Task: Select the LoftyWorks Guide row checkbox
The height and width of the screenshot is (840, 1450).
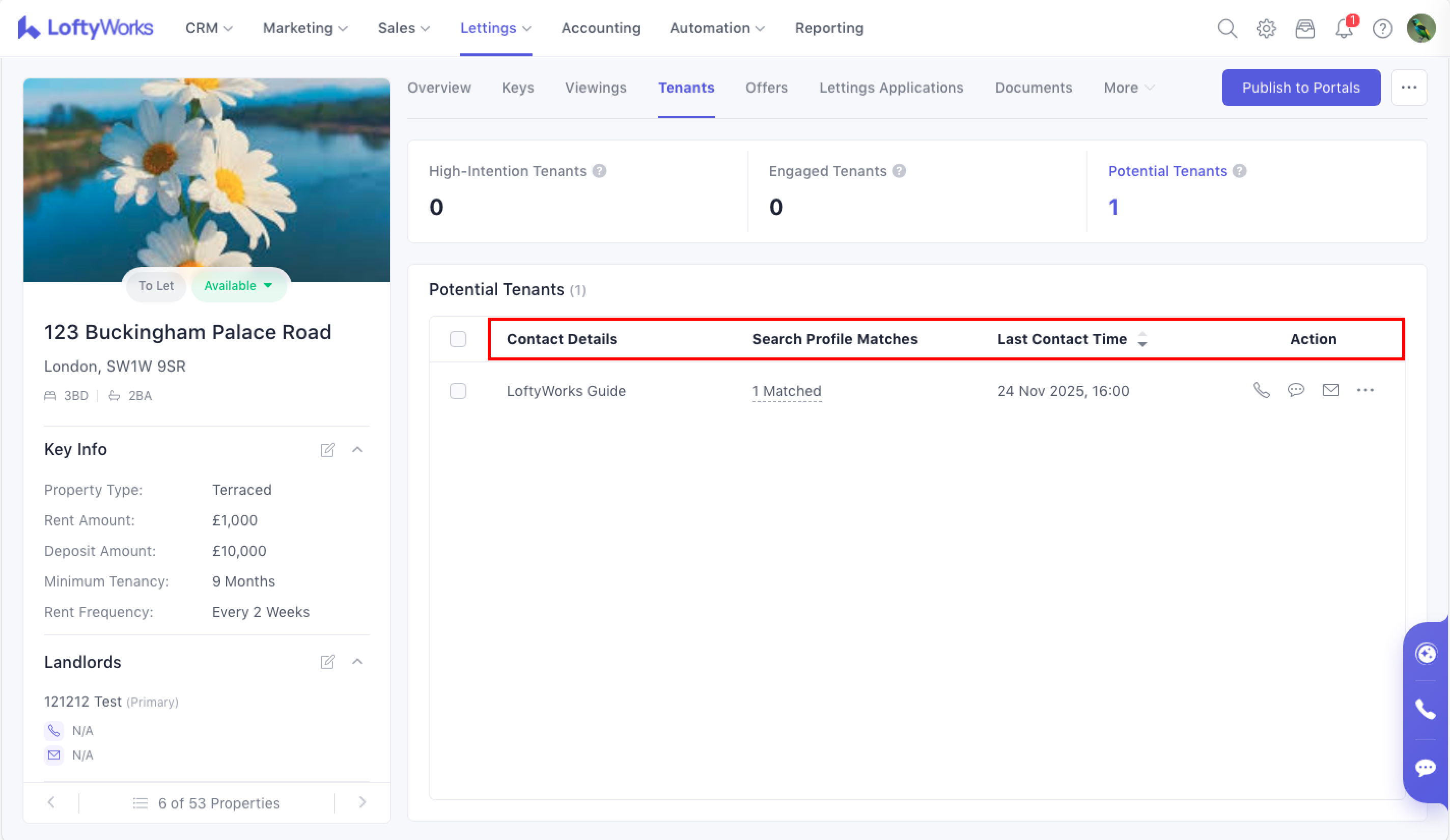Action: point(458,391)
